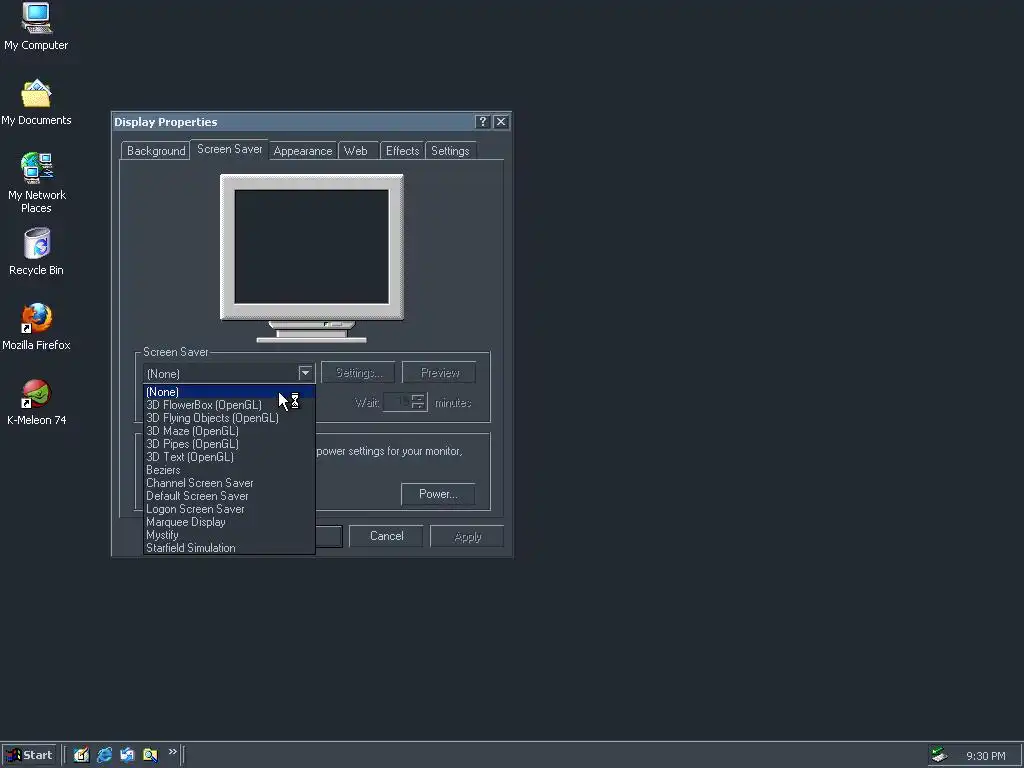Switch to the Appearance tab

click(x=303, y=151)
